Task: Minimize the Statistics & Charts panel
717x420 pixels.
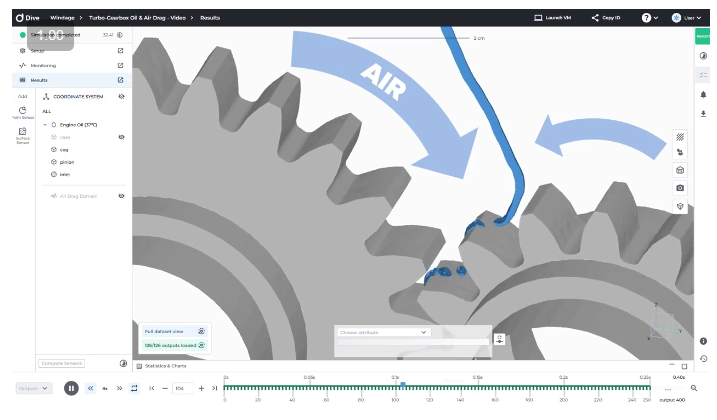Action: 671,365
